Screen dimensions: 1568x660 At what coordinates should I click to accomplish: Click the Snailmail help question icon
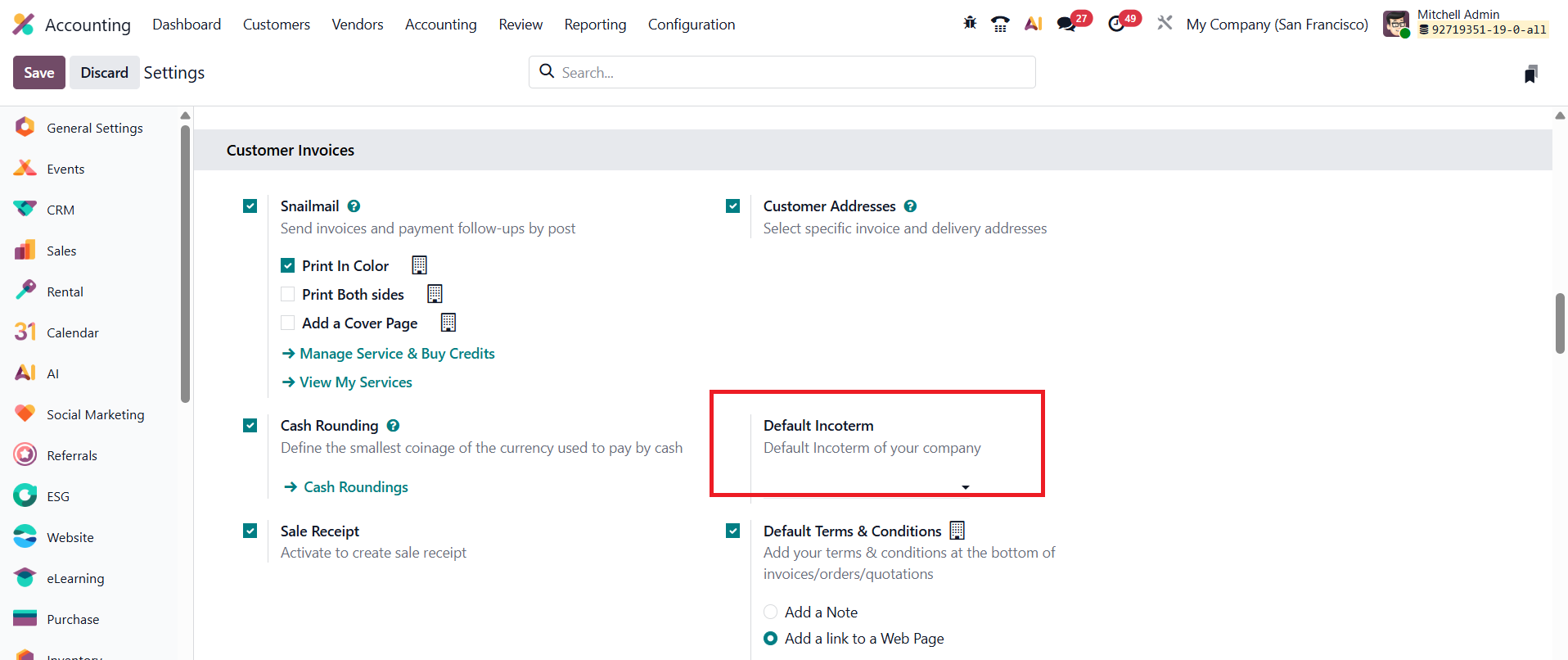354,206
